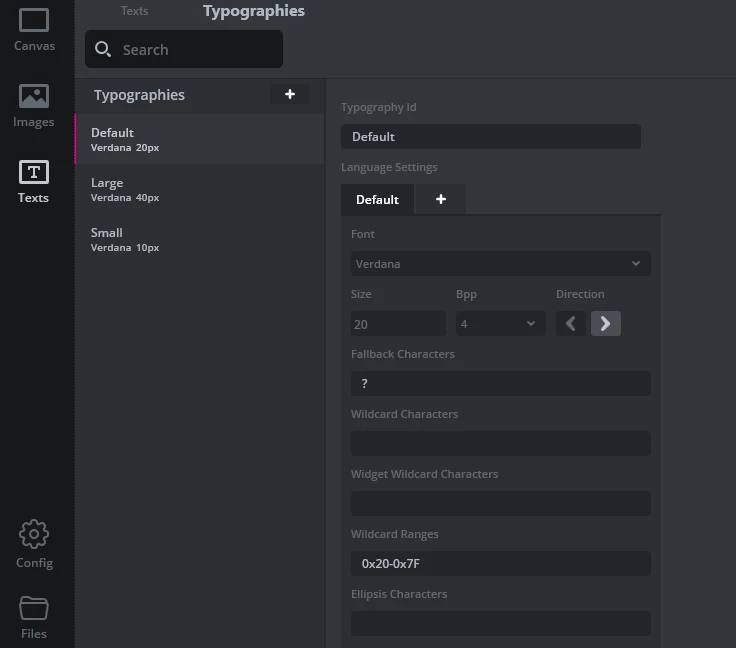Select the Texts sidebar icon
The width and height of the screenshot is (736, 648).
(x=34, y=172)
